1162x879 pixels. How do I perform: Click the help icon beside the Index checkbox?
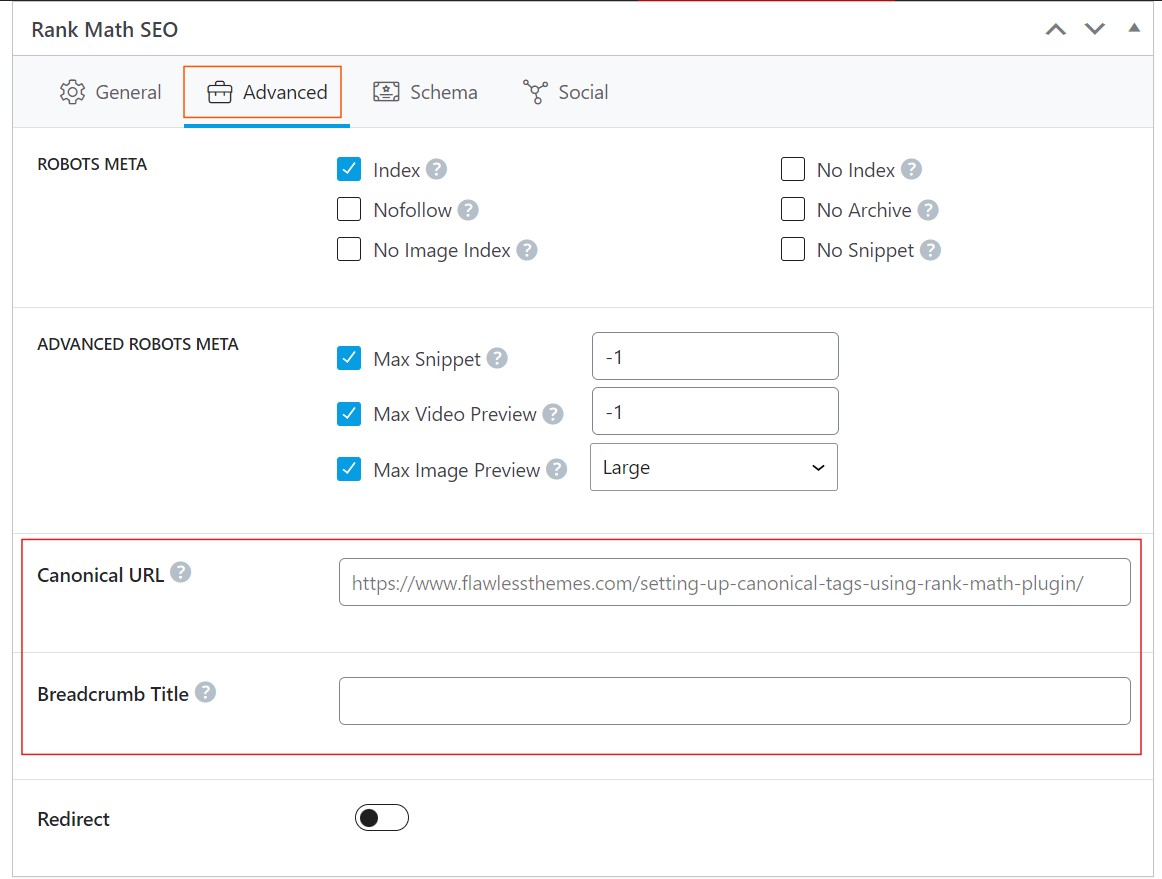coord(435,169)
